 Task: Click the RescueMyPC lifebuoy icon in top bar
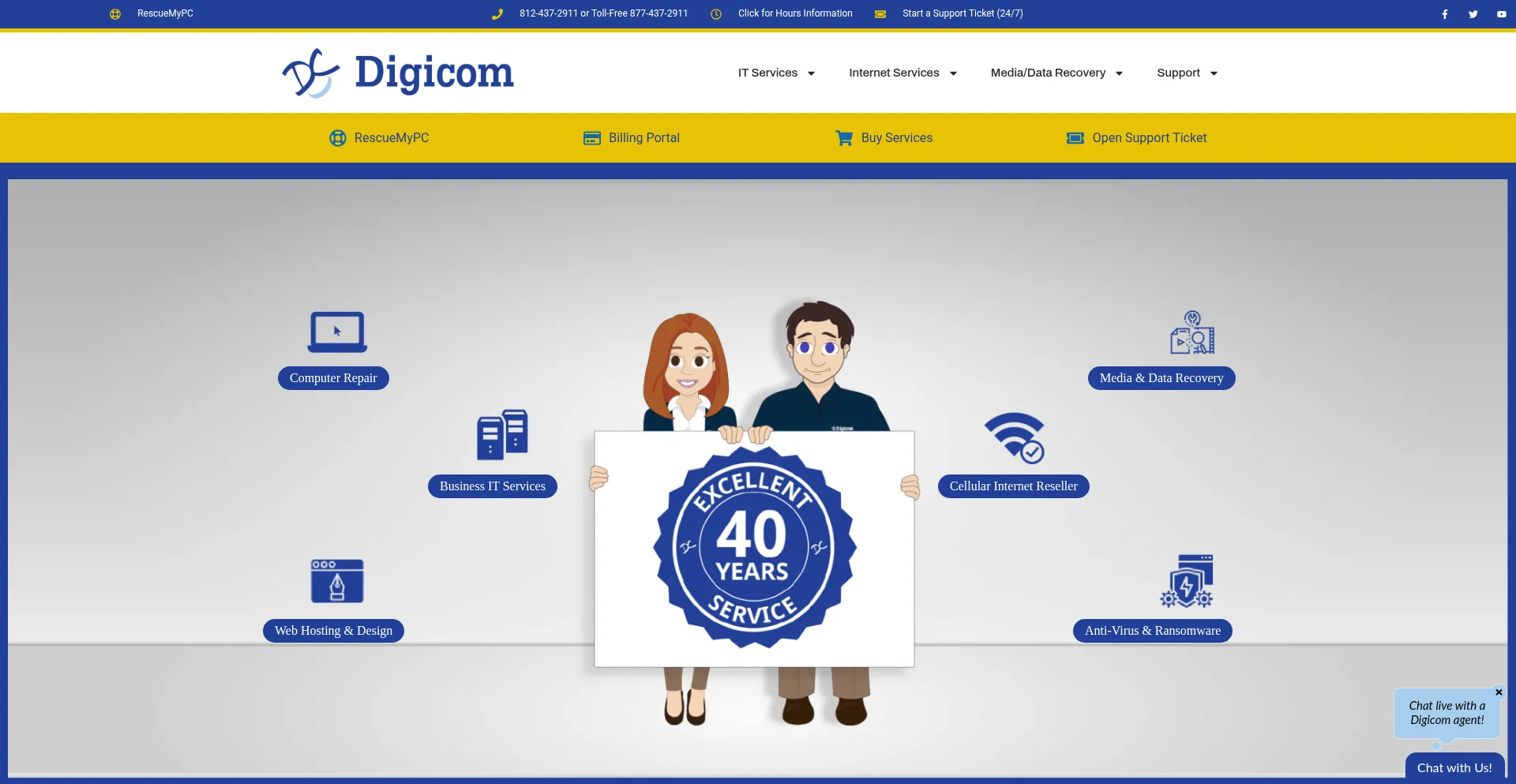115,13
